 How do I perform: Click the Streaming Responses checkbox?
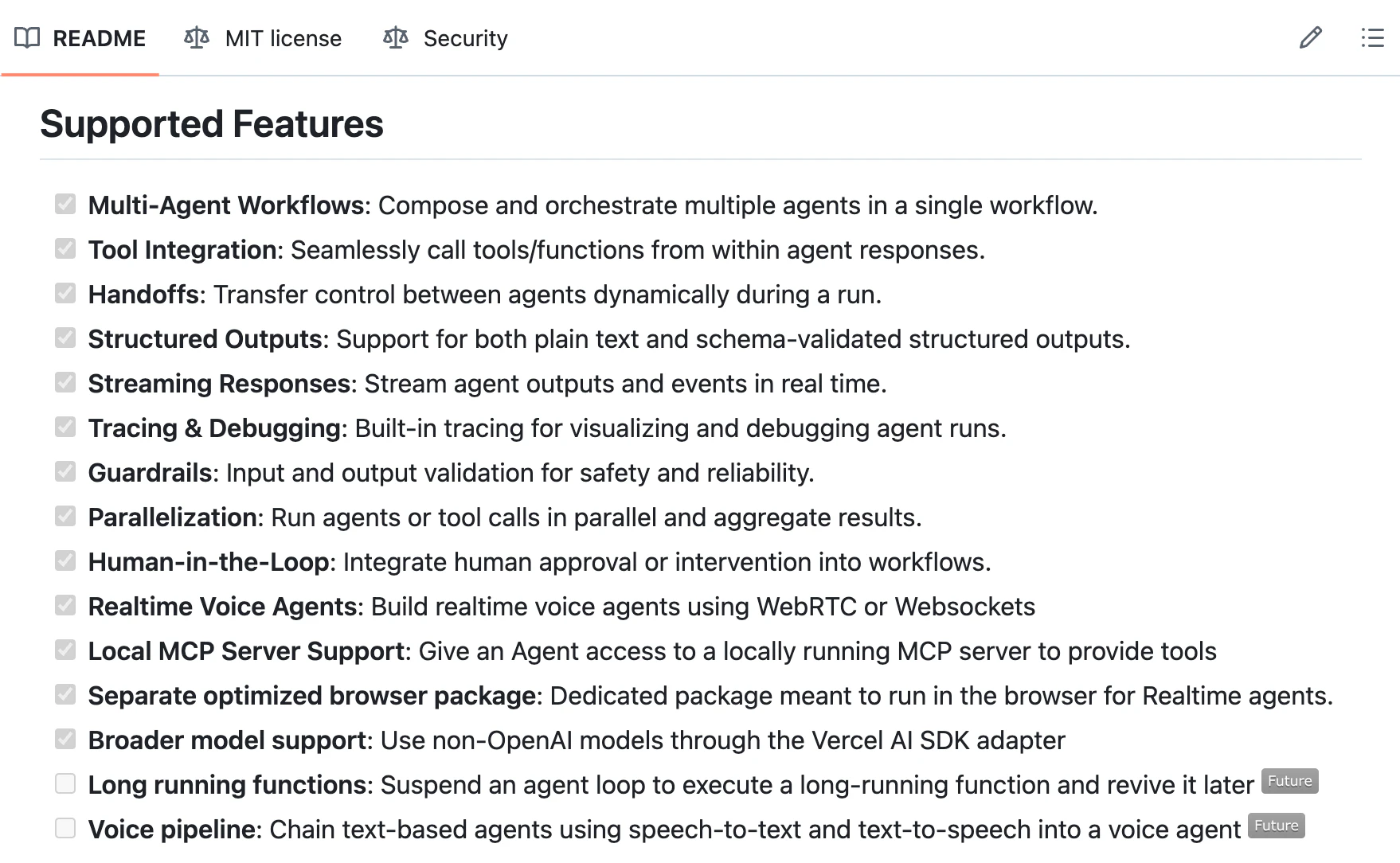click(x=65, y=382)
